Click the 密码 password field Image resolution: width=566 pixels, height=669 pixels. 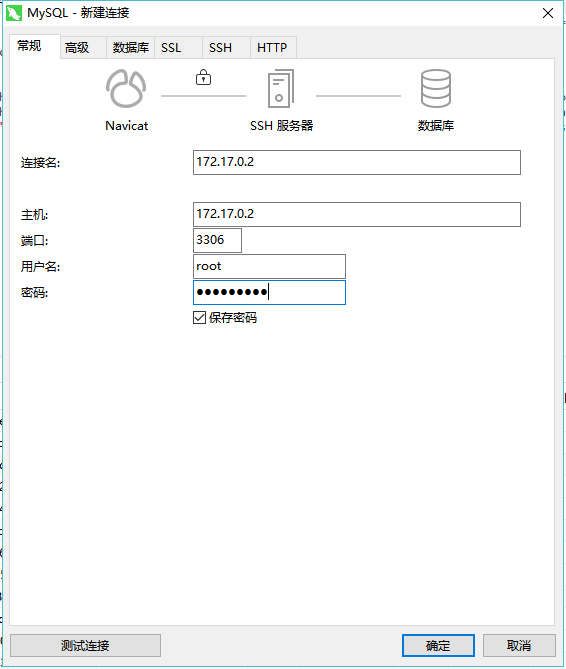coord(269,293)
